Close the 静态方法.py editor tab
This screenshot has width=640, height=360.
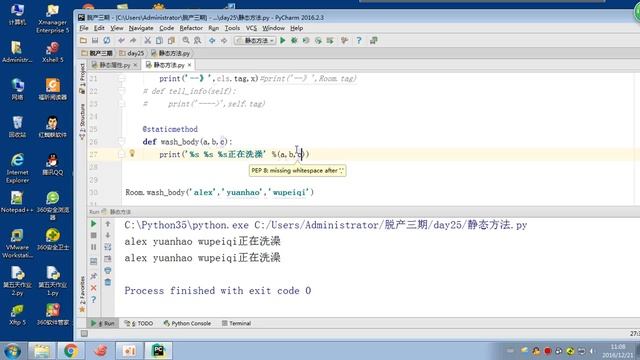pyautogui.click(x=189, y=65)
